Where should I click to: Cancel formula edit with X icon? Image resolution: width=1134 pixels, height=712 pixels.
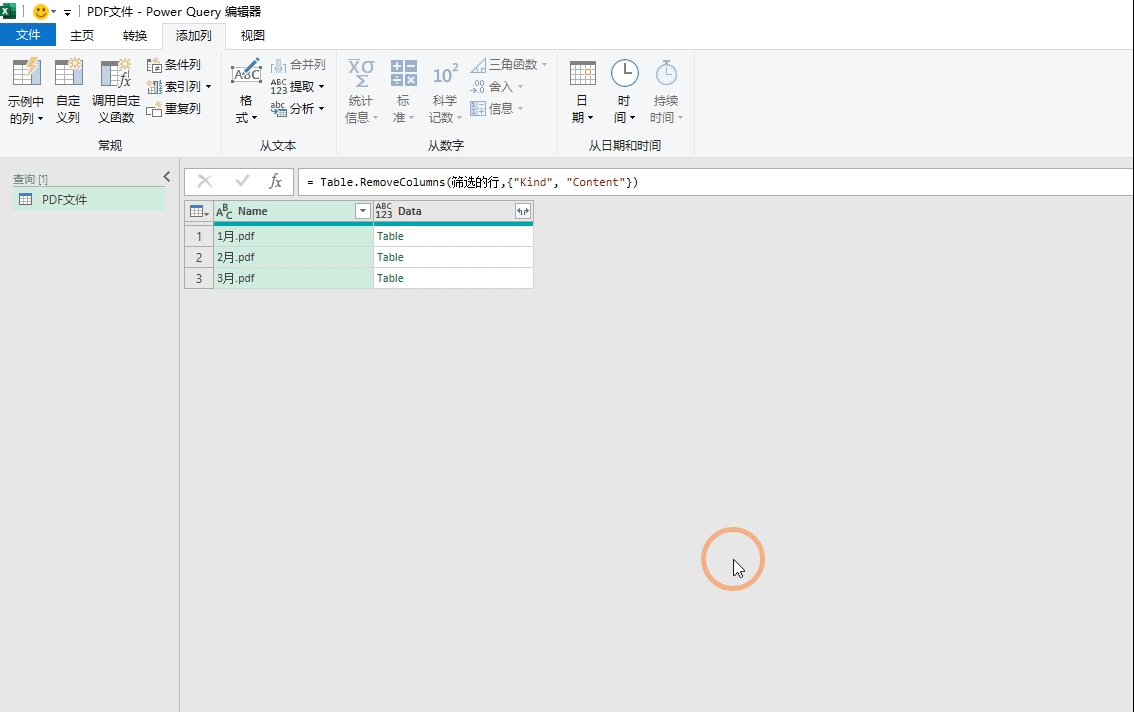point(205,182)
